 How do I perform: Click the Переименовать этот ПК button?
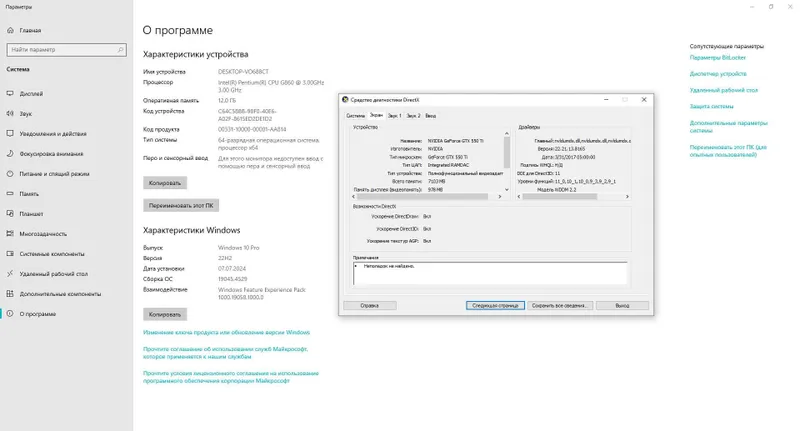point(181,206)
